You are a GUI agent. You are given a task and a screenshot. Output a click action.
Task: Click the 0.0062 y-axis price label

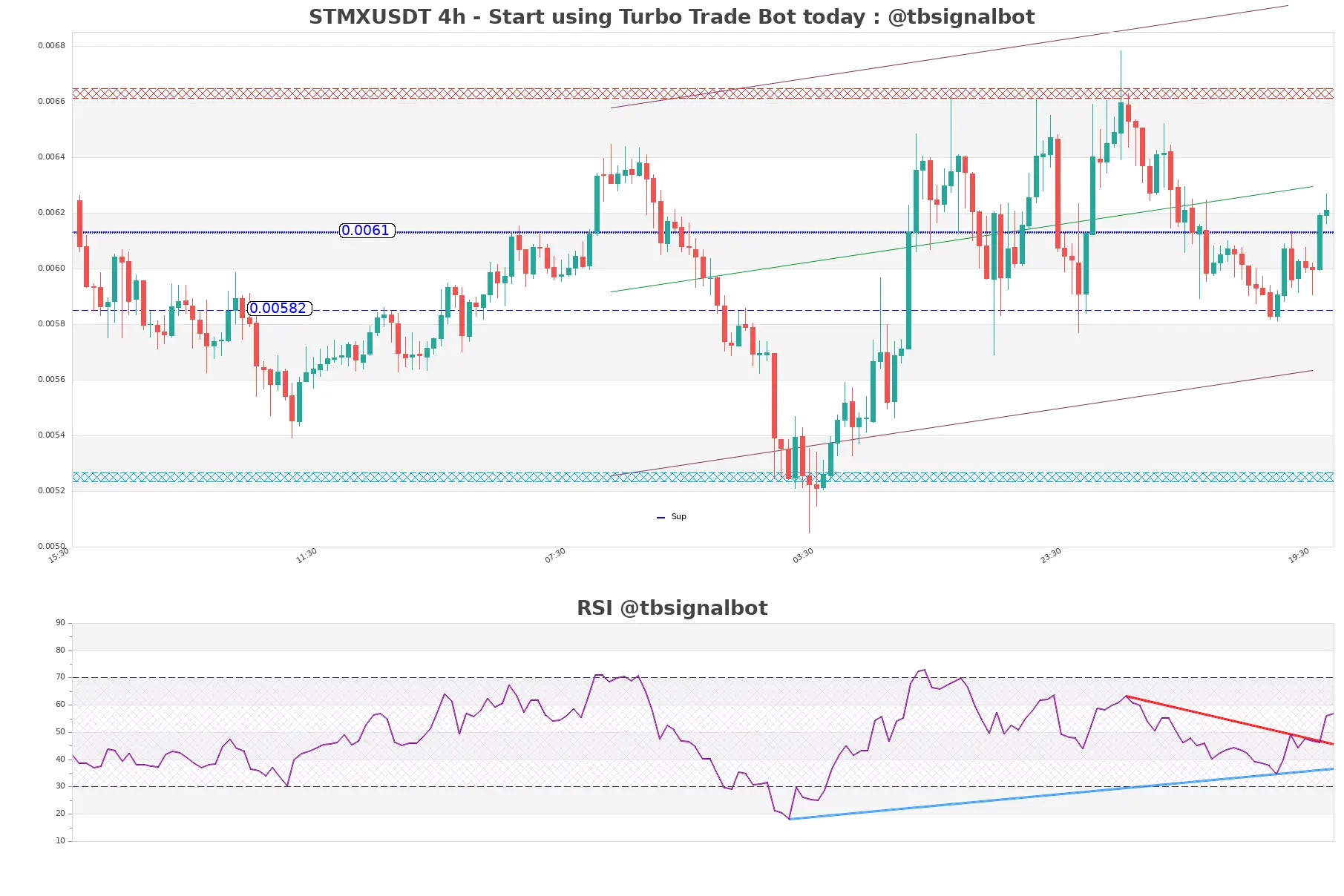(x=52, y=213)
